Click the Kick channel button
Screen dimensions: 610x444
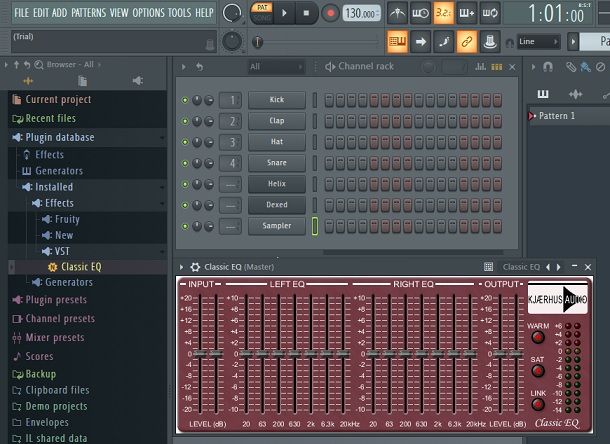tap(277, 100)
